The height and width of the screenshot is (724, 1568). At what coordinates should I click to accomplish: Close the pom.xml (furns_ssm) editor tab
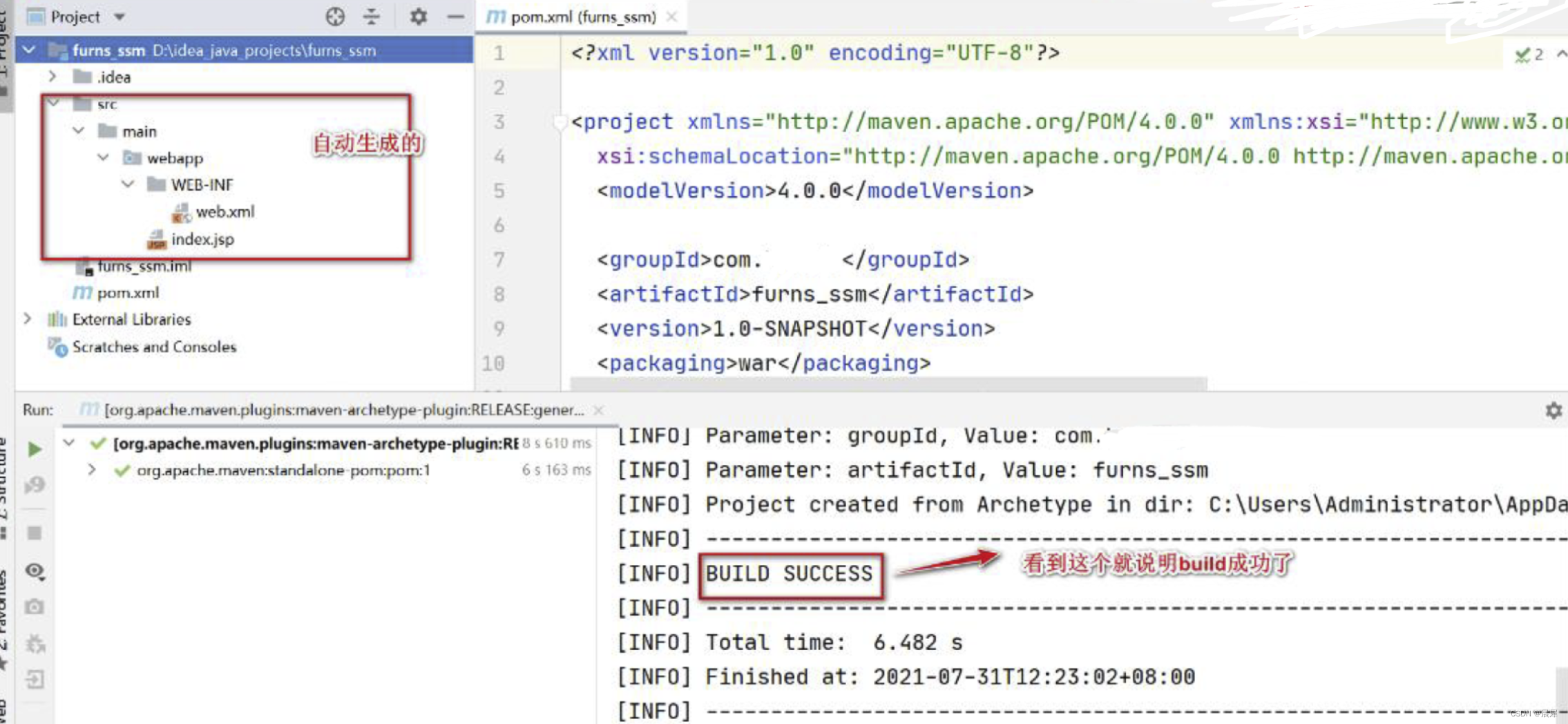click(671, 17)
